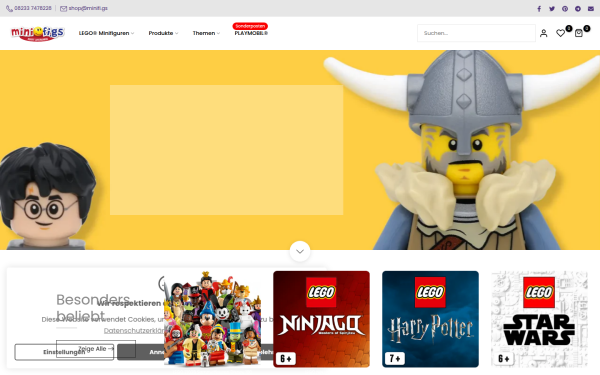Open the Twitter social link

(552, 8)
